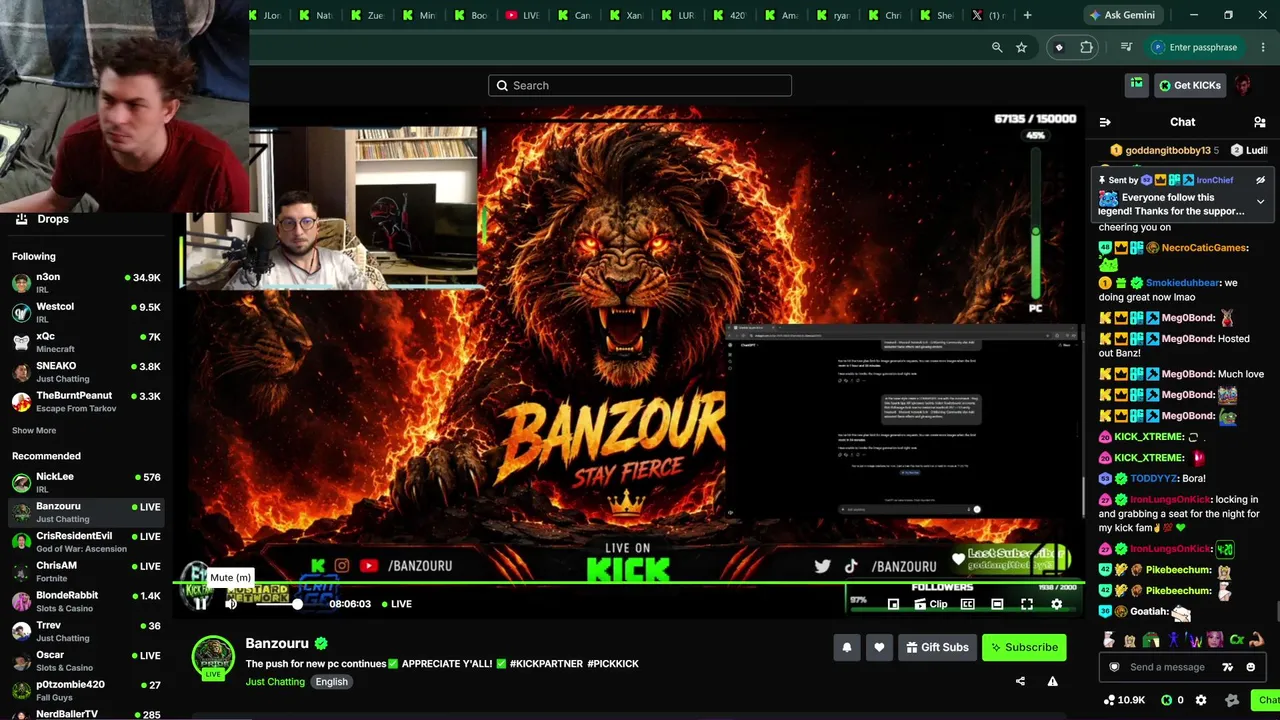The height and width of the screenshot is (720, 1280).
Task: Open Westcol's channel in Following
Action: click(x=86, y=312)
